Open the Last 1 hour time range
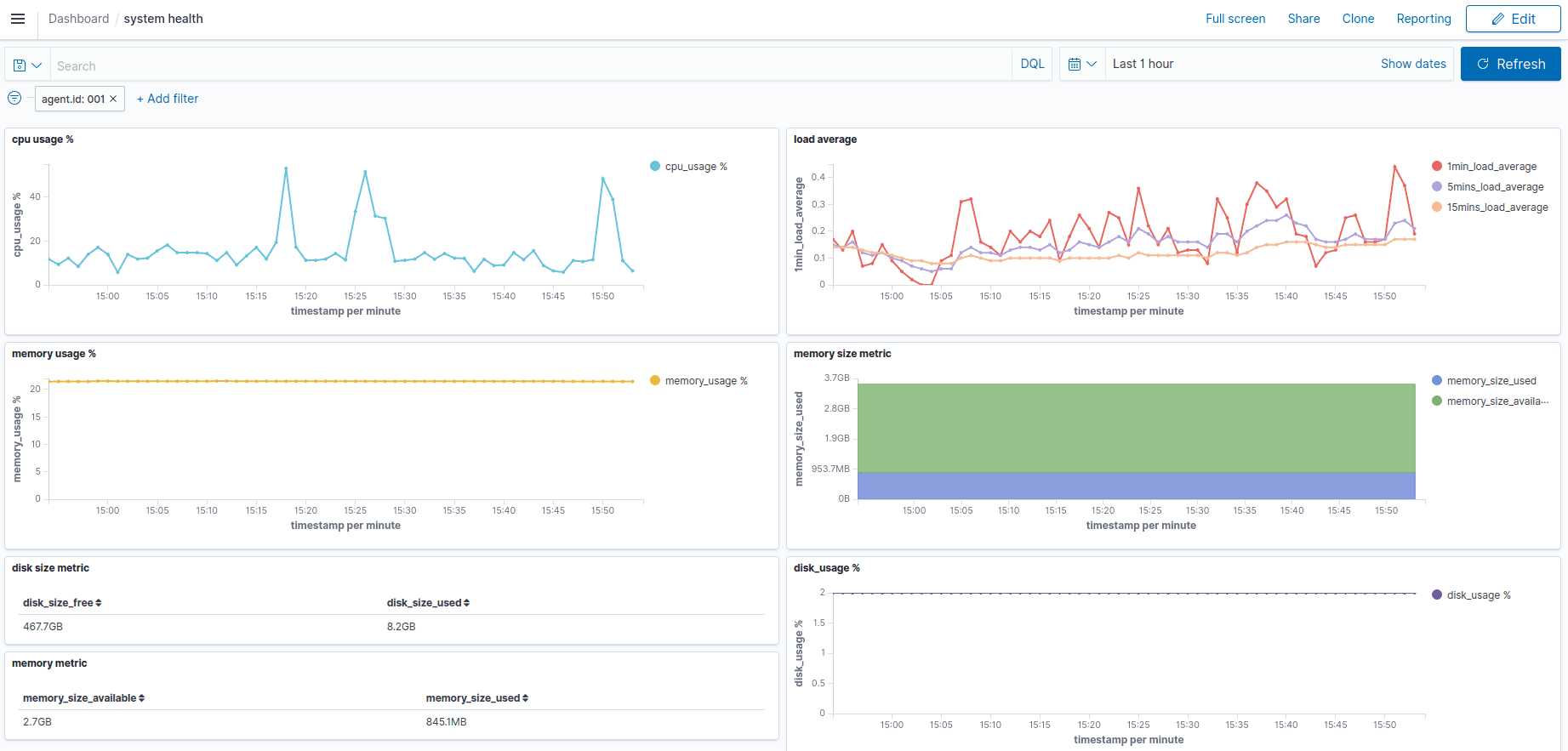The image size is (1568, 751). 1143,64
